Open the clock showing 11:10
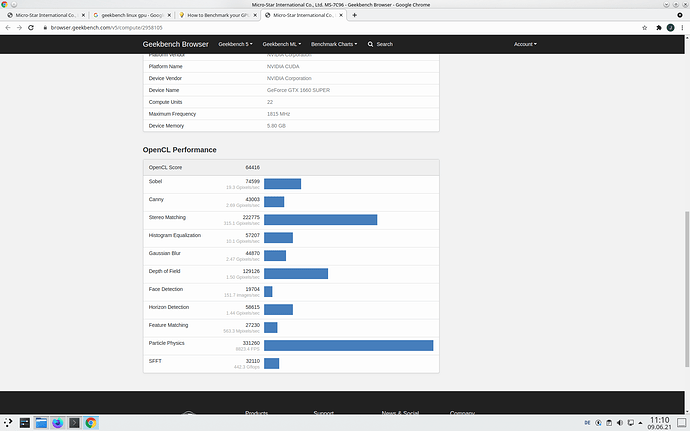690x431 pixels. (x=659, y=423)
